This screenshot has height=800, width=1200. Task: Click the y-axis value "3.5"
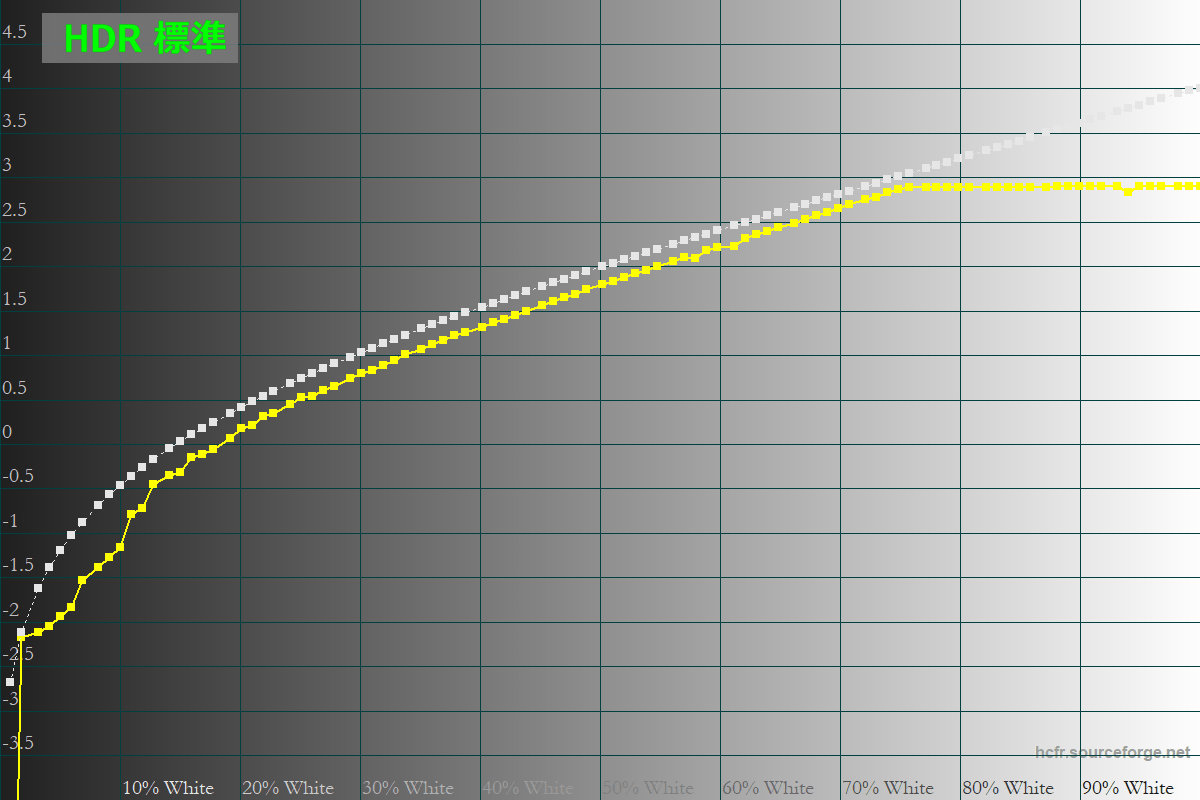pos(14,121)
